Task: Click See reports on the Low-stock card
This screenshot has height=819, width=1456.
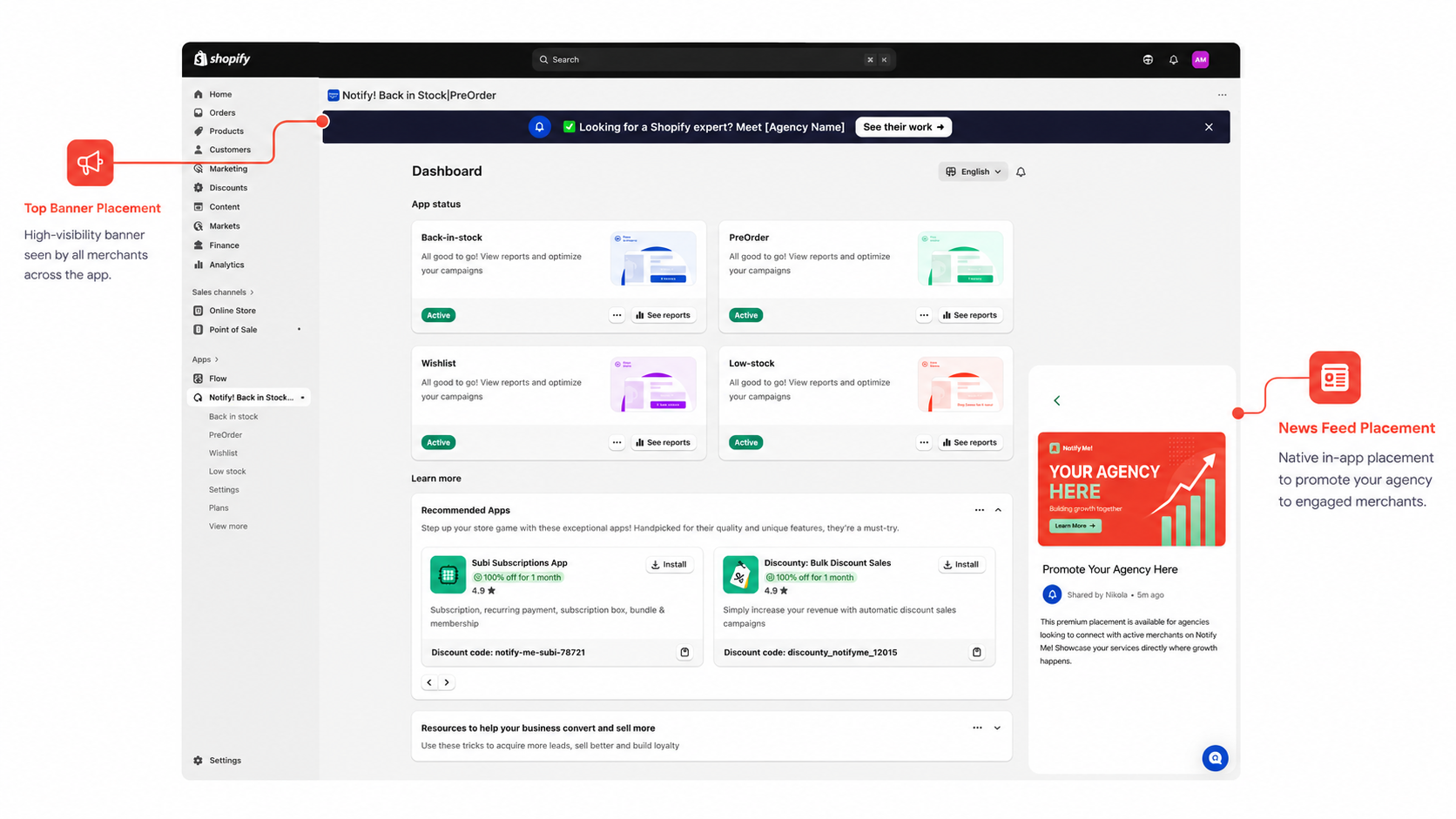Action: [969, 442]
